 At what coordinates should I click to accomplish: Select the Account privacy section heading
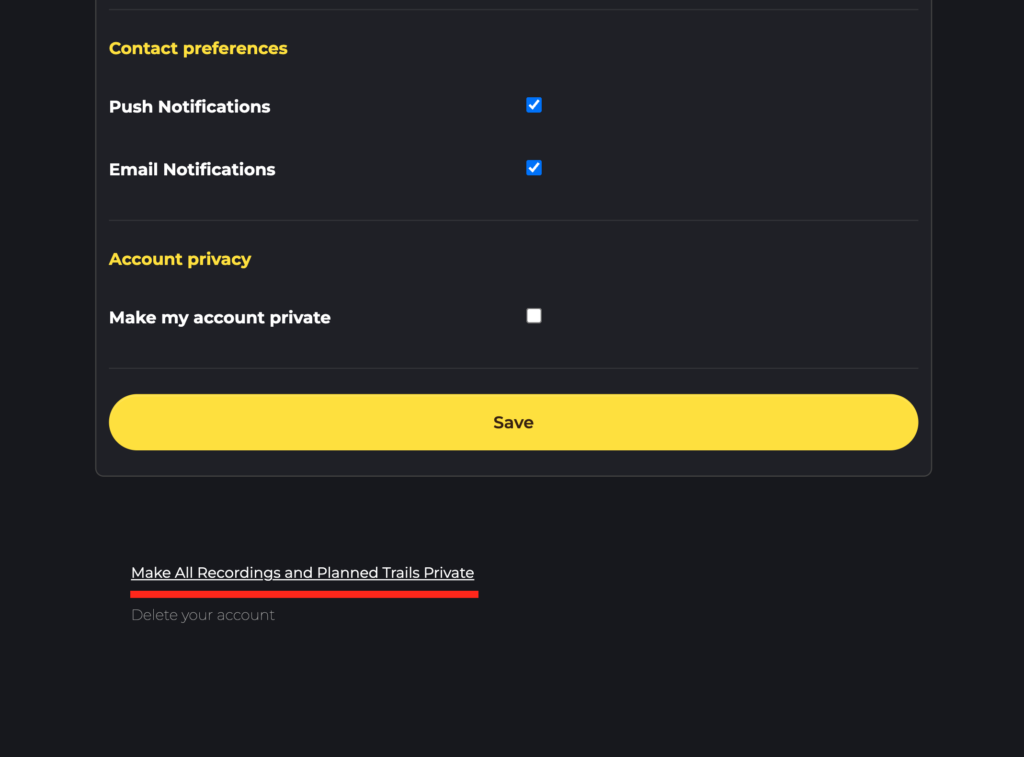pos(180,259)
